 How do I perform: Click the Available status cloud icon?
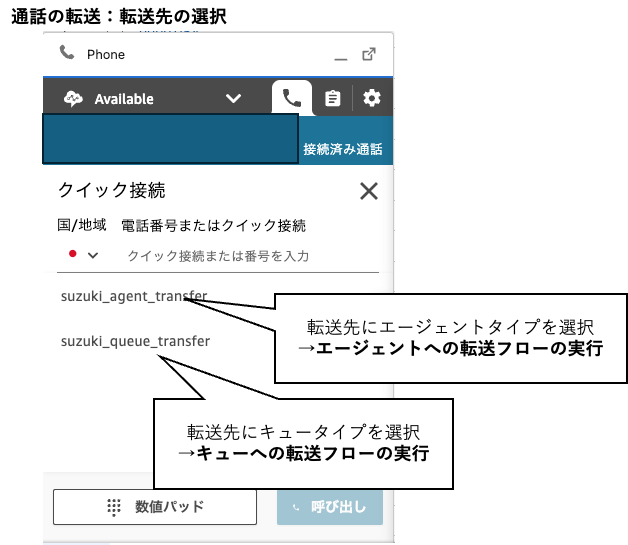[x=73, y=99]
